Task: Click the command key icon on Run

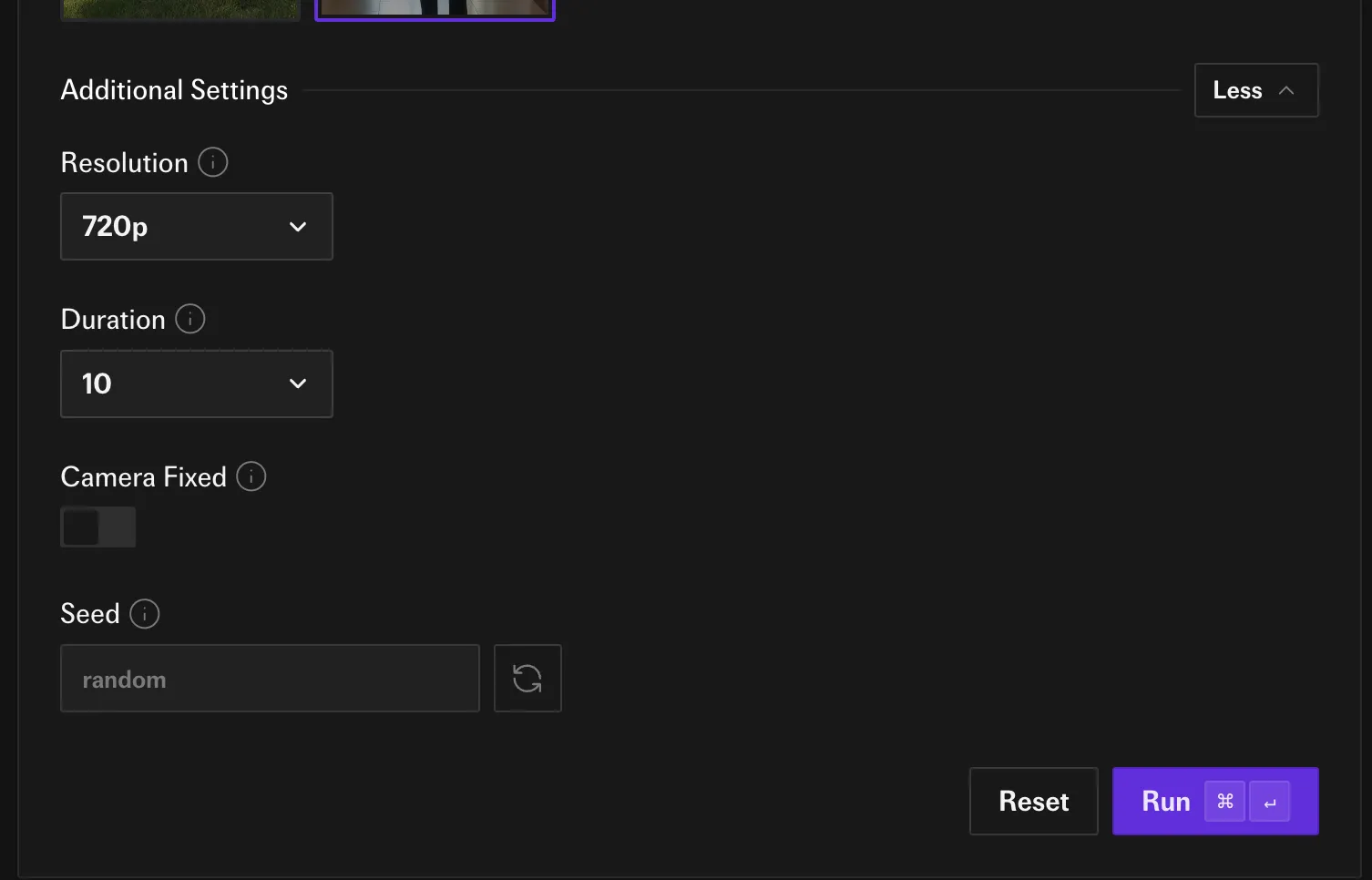Action: click(x=1224, y=802)
